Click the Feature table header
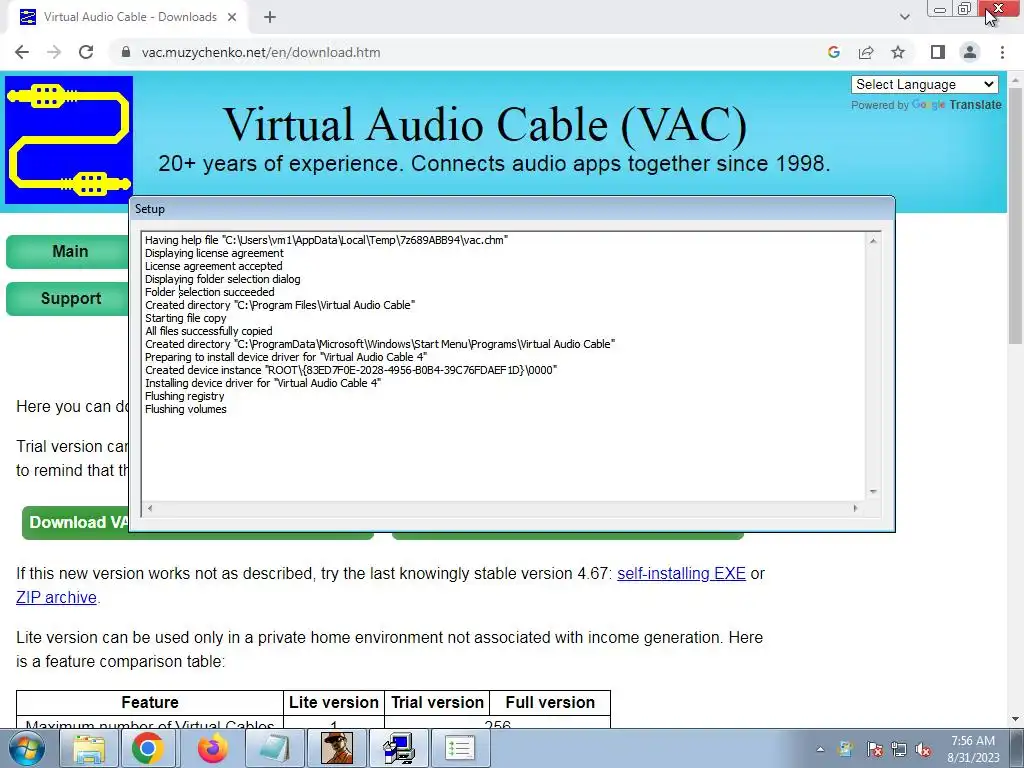 [150, 703]
